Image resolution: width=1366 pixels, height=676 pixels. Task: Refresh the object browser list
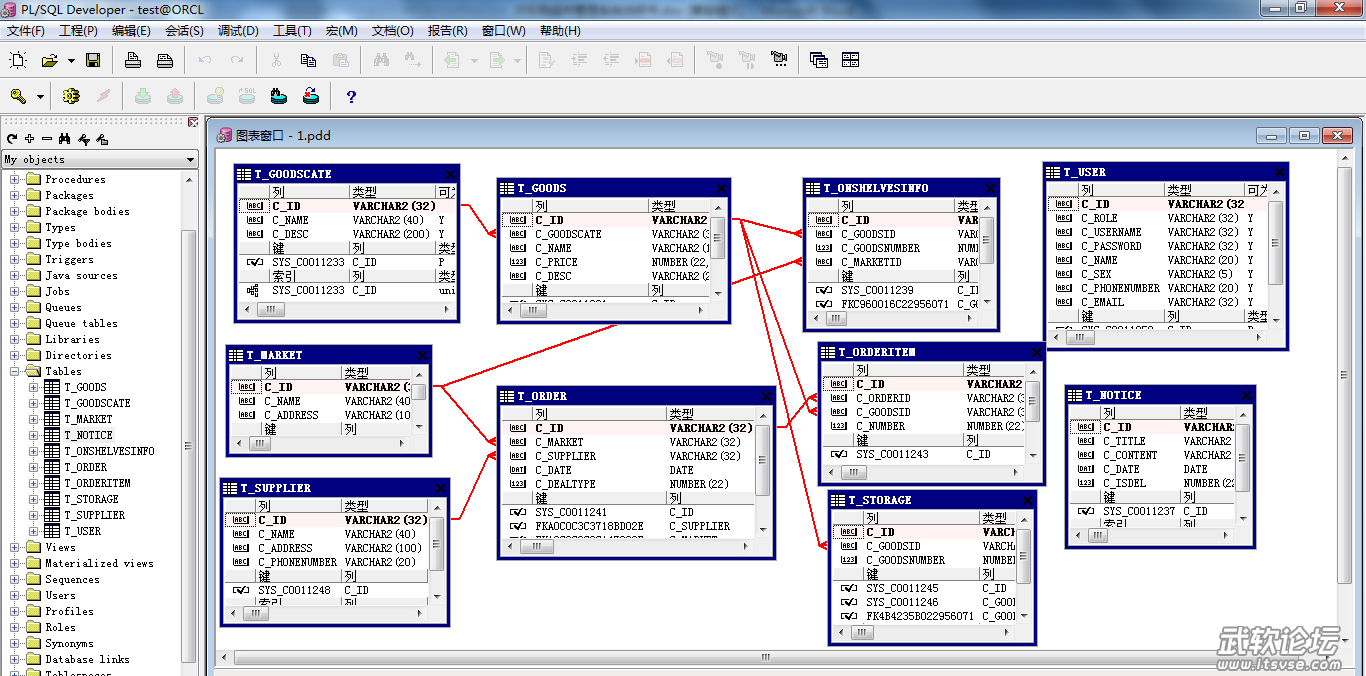point(12,139)
